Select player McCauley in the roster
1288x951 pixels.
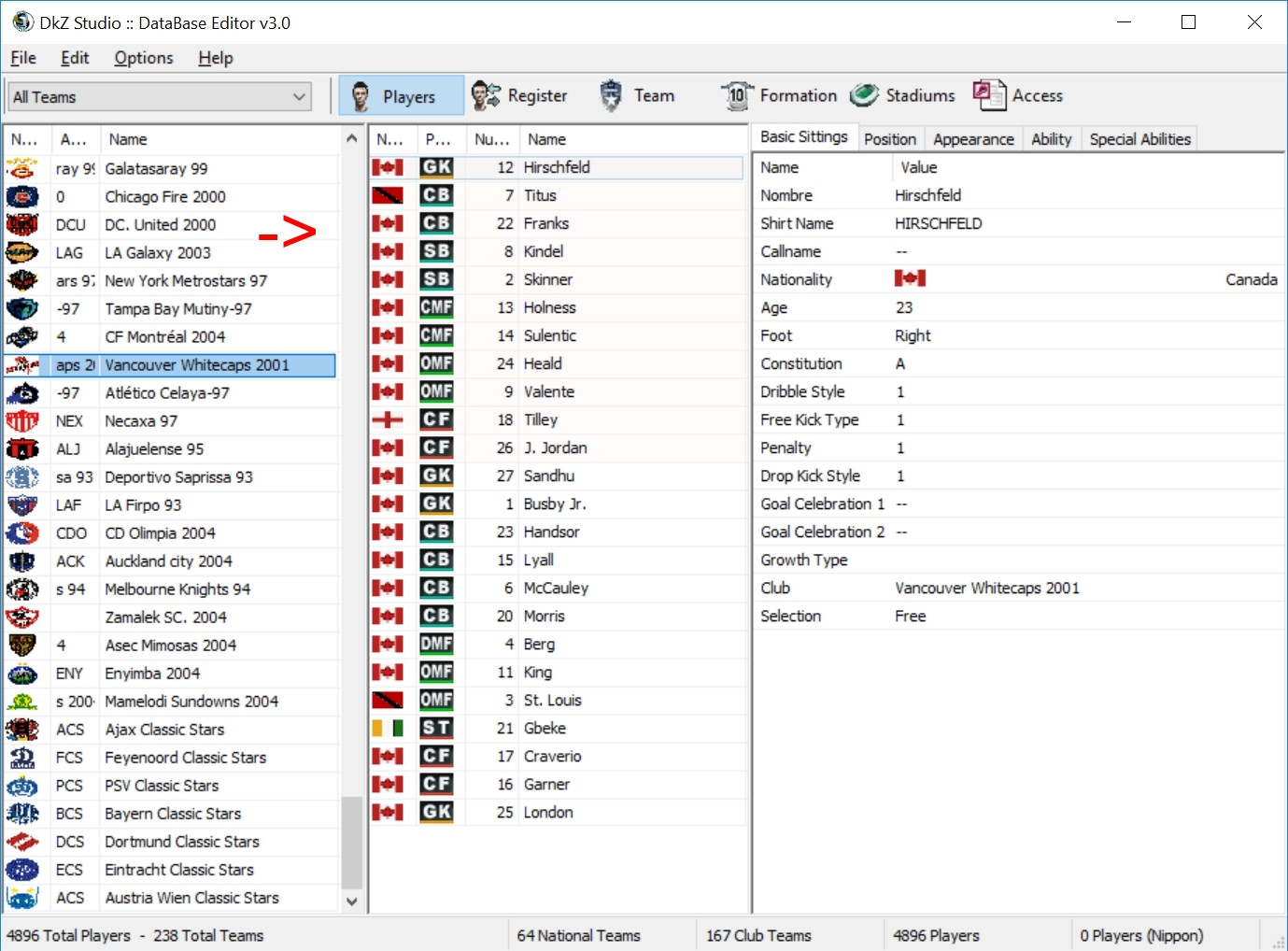(558, 588)
